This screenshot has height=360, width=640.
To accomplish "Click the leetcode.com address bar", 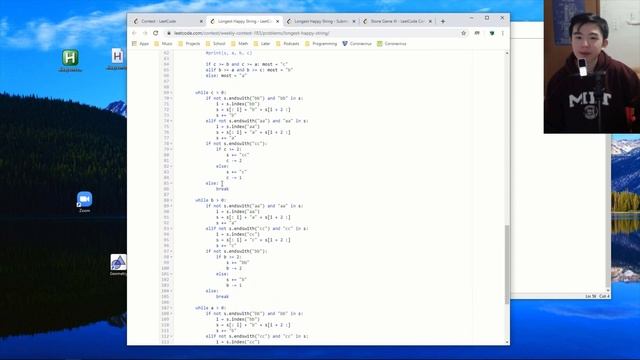I will tap(312, 33).
